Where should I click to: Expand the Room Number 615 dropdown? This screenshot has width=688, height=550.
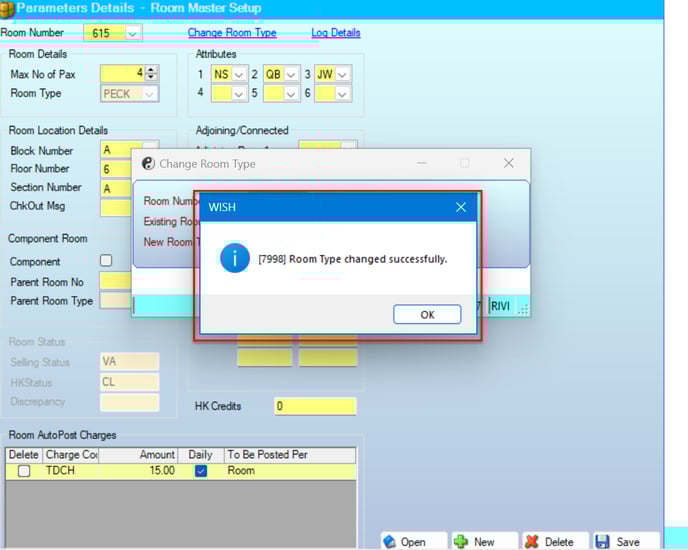133,33
